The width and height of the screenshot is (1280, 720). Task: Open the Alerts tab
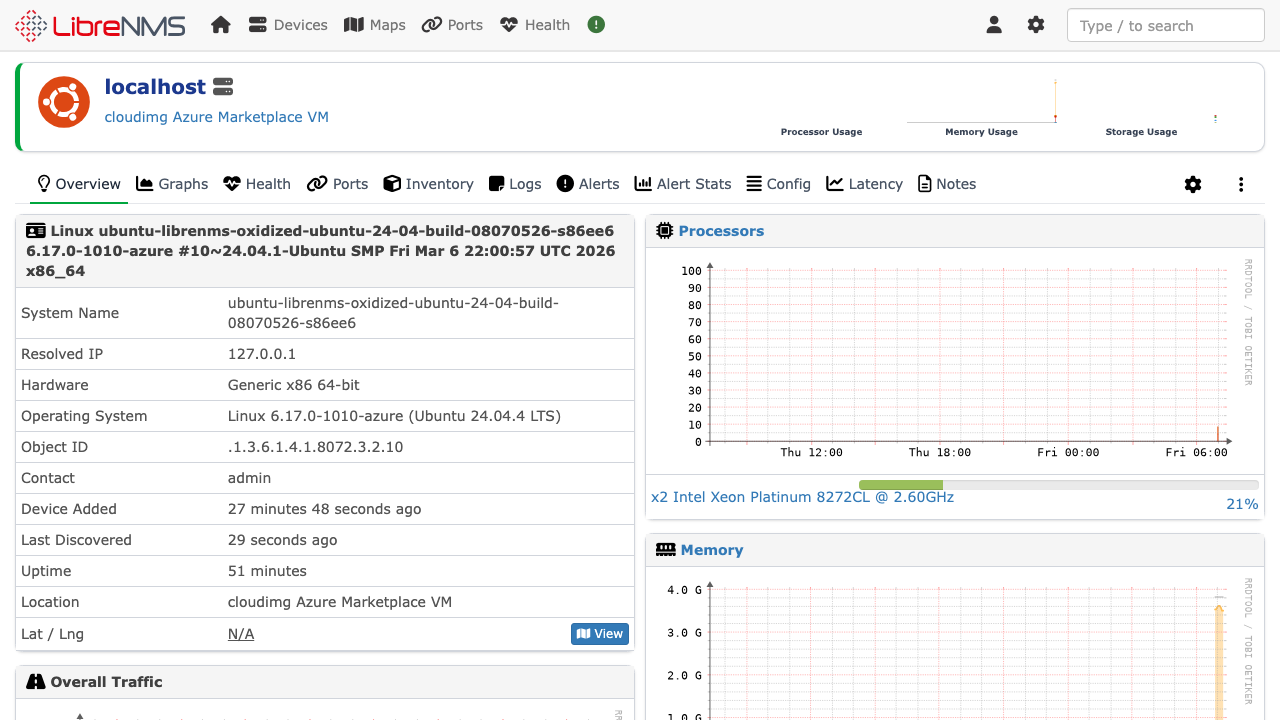click(x=588, y=184)
